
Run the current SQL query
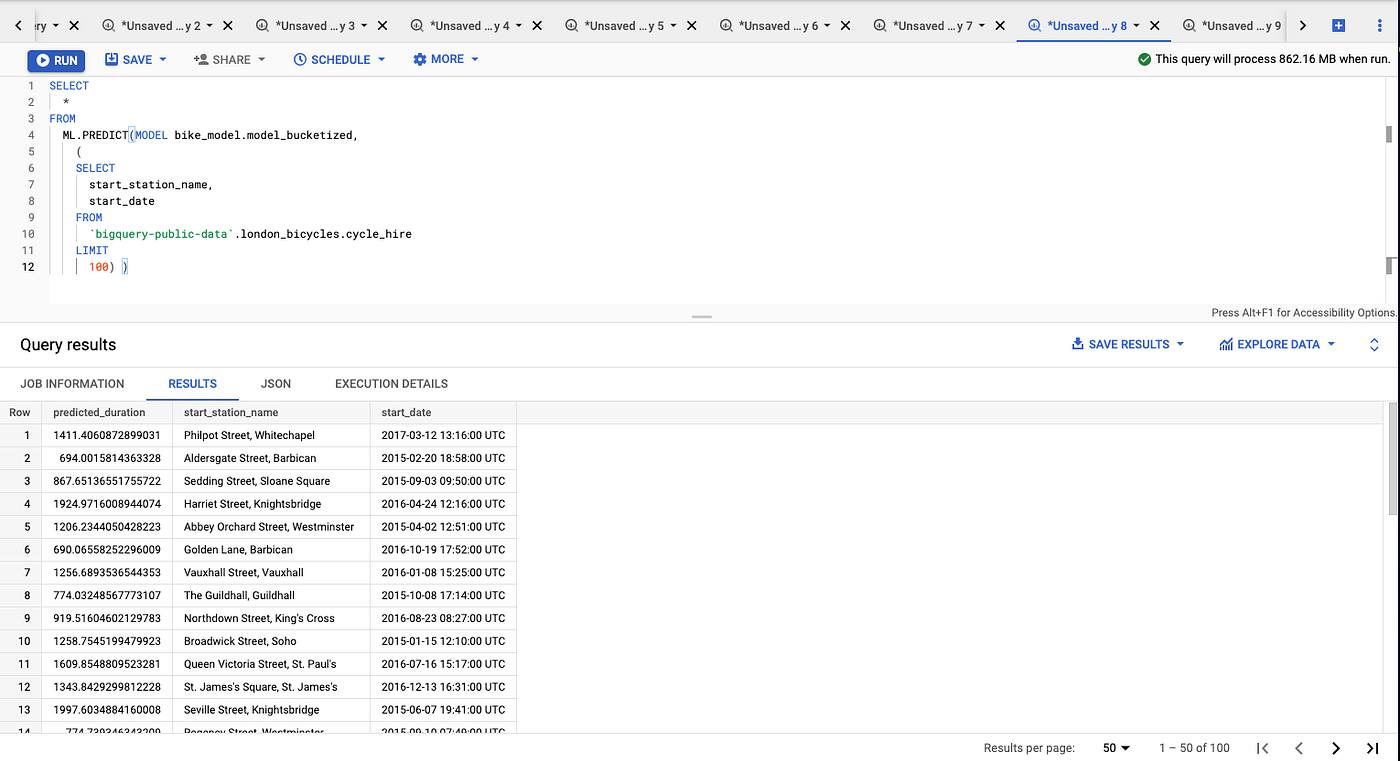(56, 59)
